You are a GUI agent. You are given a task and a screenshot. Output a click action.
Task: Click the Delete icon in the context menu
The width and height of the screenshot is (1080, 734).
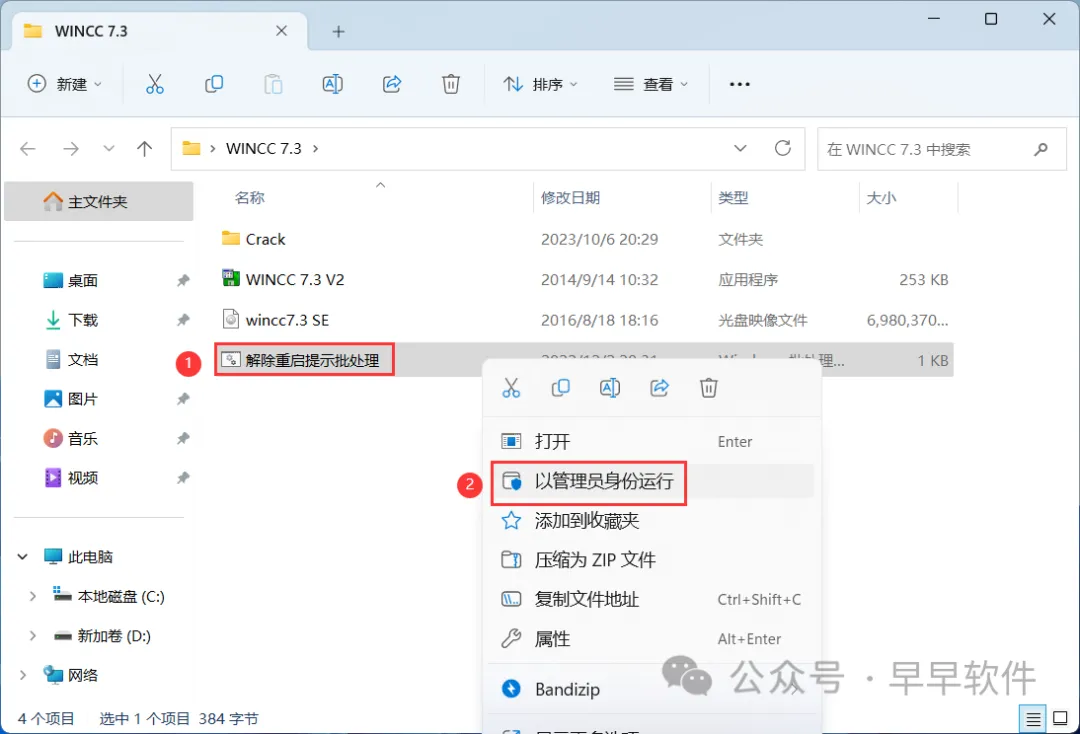(x=709, y=388)
